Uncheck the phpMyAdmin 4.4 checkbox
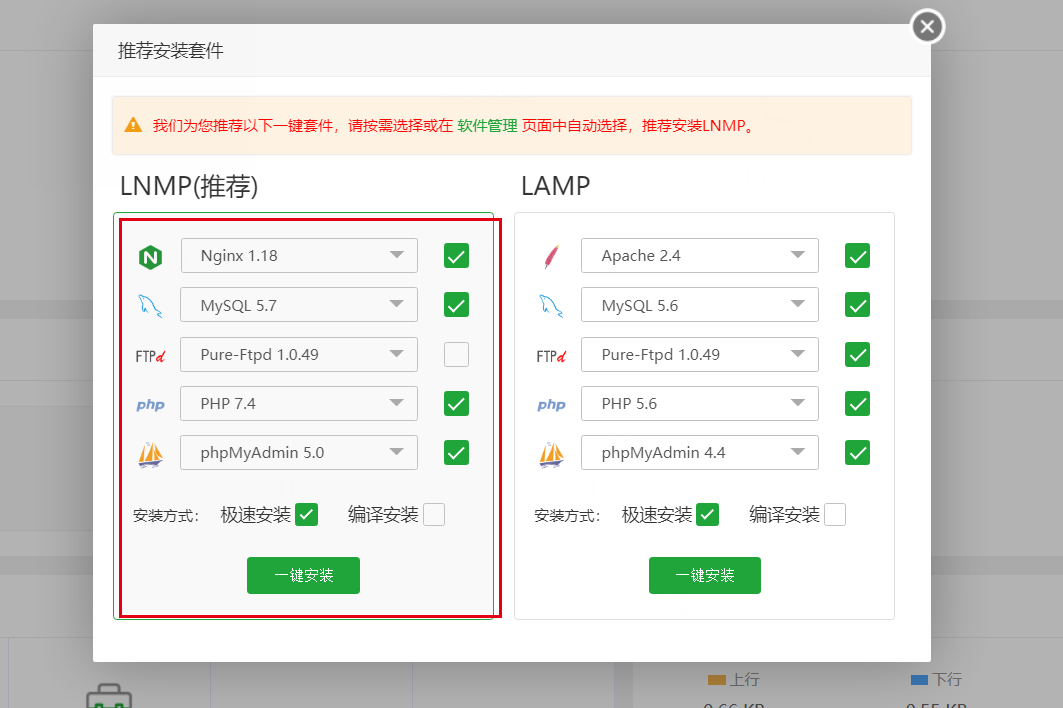The height and width of the screenshot is (708, 1063). click(x=858, y=452)
